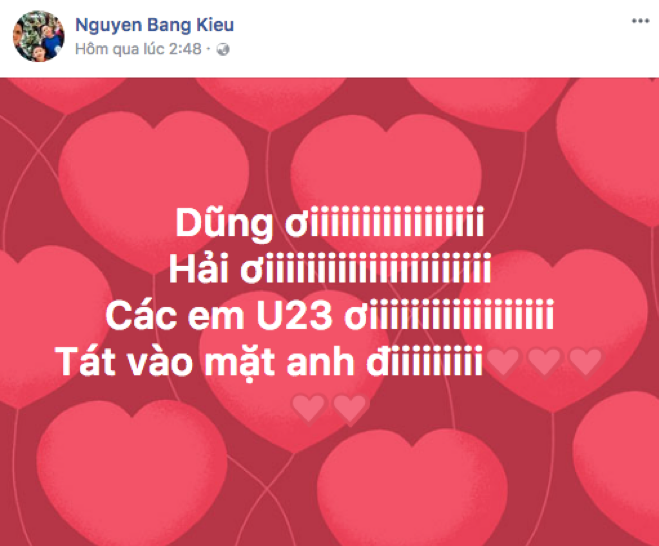This screenshot has width=659, height=546.
Task: Click the word 'anh' in the last line
Action: coord(320,362)
